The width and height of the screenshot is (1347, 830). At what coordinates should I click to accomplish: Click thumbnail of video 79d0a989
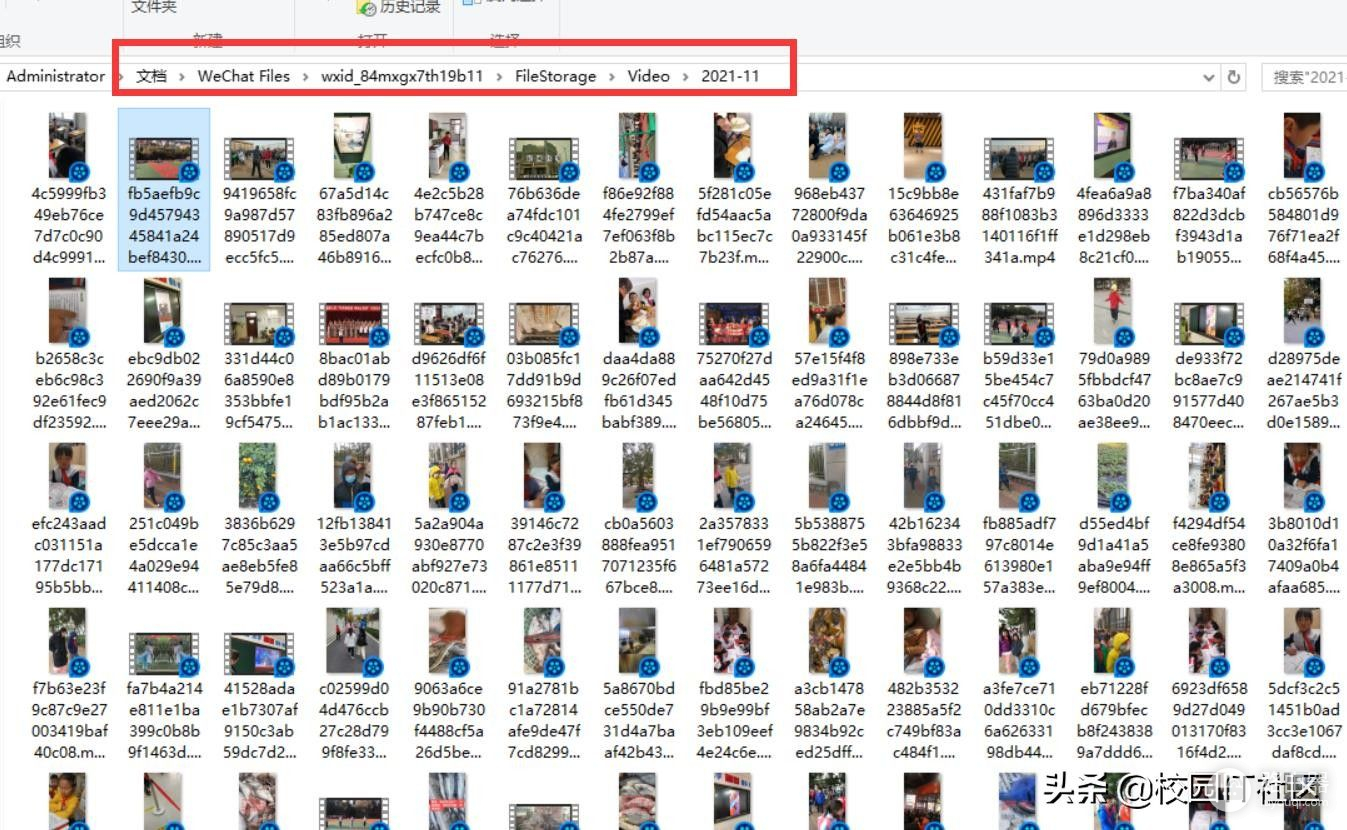[1113, 311]
